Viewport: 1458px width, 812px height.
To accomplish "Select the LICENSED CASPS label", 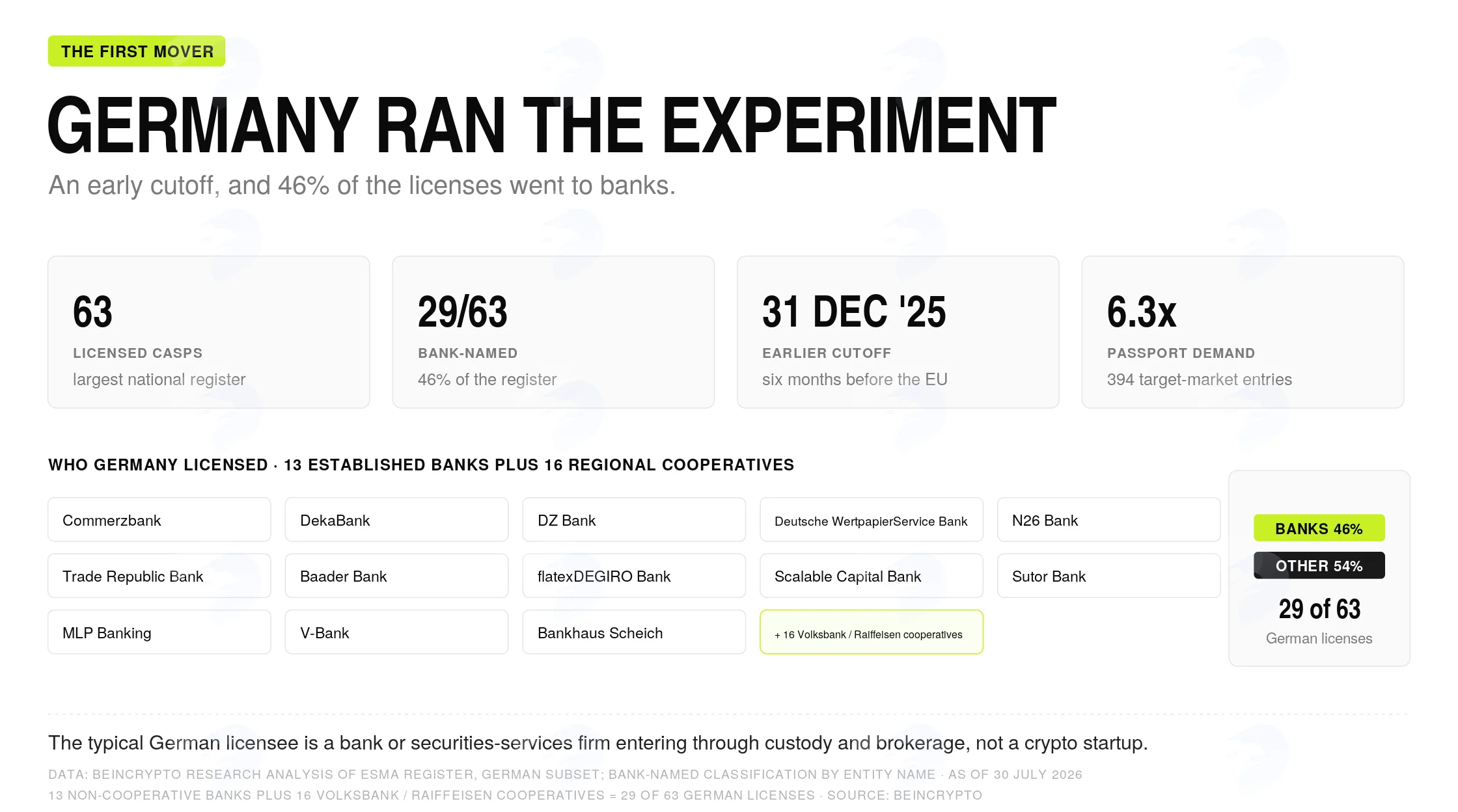I will tap(138, 353).
